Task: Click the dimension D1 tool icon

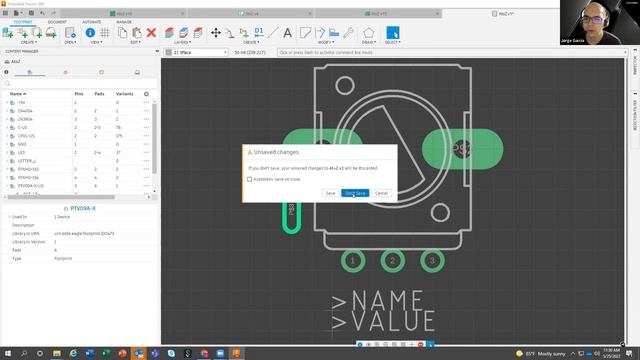Action: (259, 33)
